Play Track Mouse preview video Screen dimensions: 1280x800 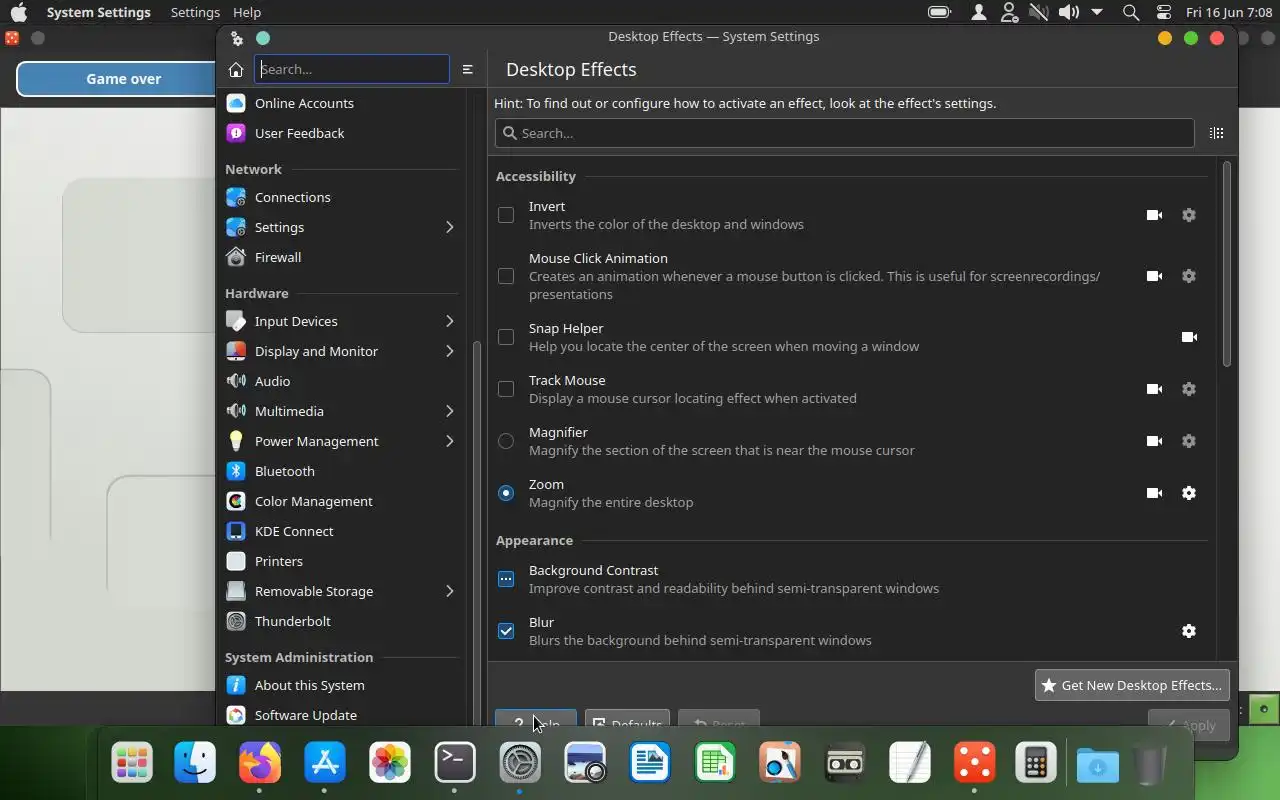coord(1154,389)
